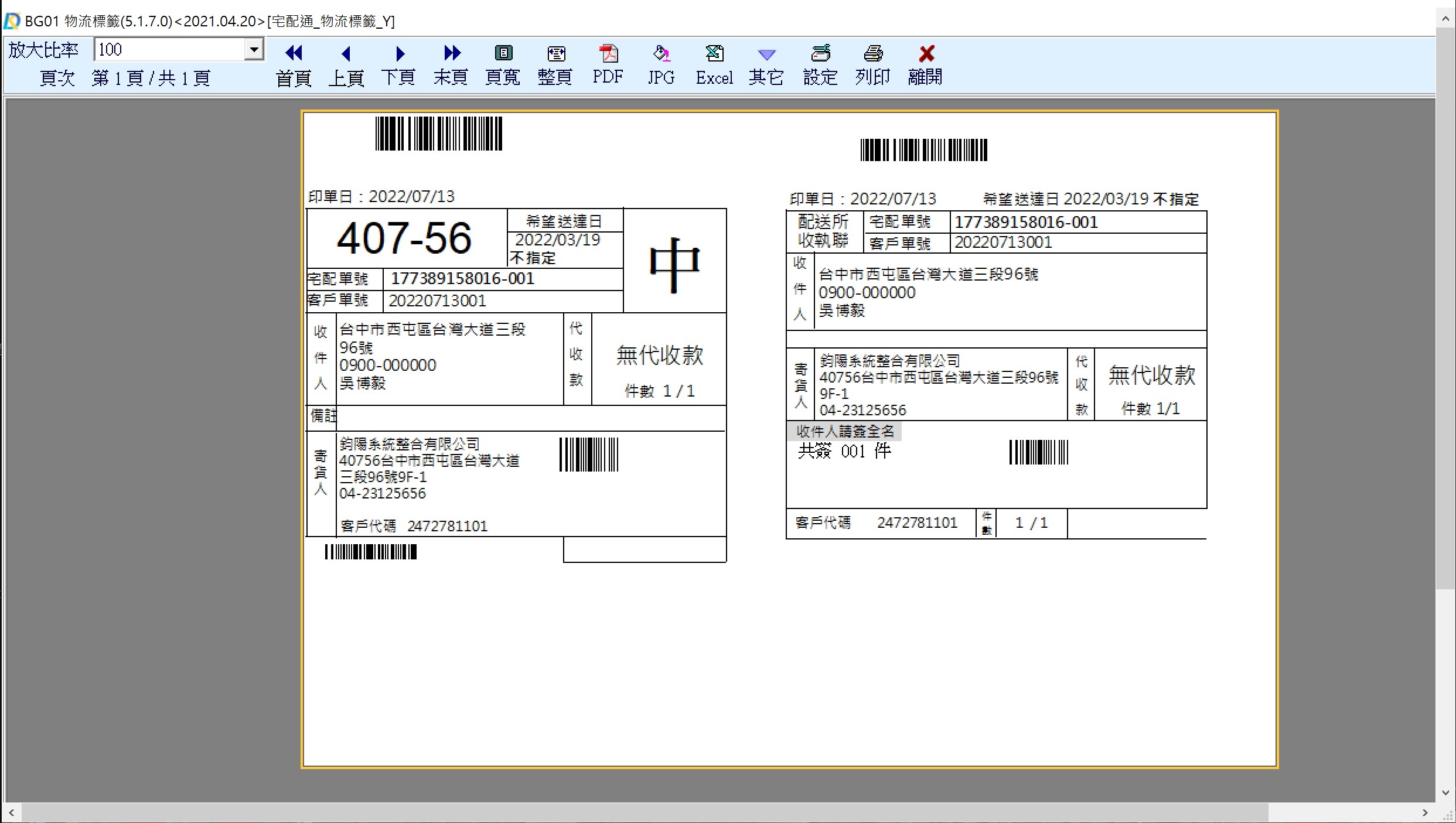Image resolution: width=1456 pixels, height=823 pixels.
Task: Click the large zone code 407-56
Action: click(x=404, y=238)
